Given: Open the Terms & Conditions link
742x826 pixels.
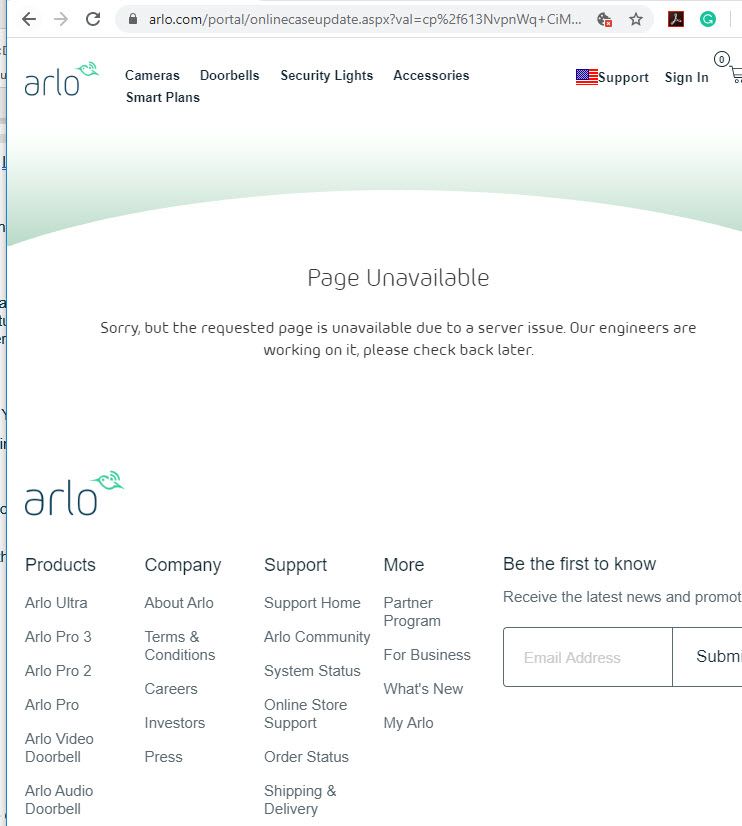Looking at the screenshot, I should (x=180, y=645).
